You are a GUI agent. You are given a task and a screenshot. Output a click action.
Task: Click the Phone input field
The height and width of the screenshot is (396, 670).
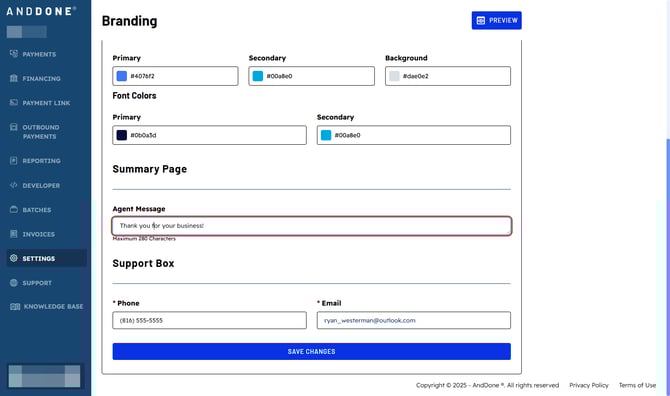209,320
